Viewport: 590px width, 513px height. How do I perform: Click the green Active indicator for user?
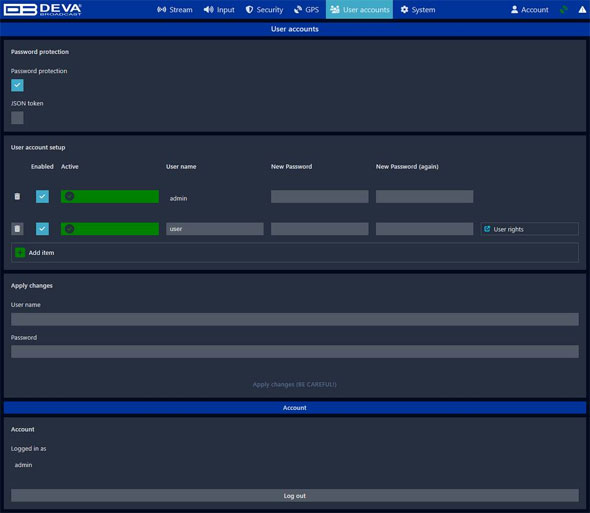[x=110, y=229]
